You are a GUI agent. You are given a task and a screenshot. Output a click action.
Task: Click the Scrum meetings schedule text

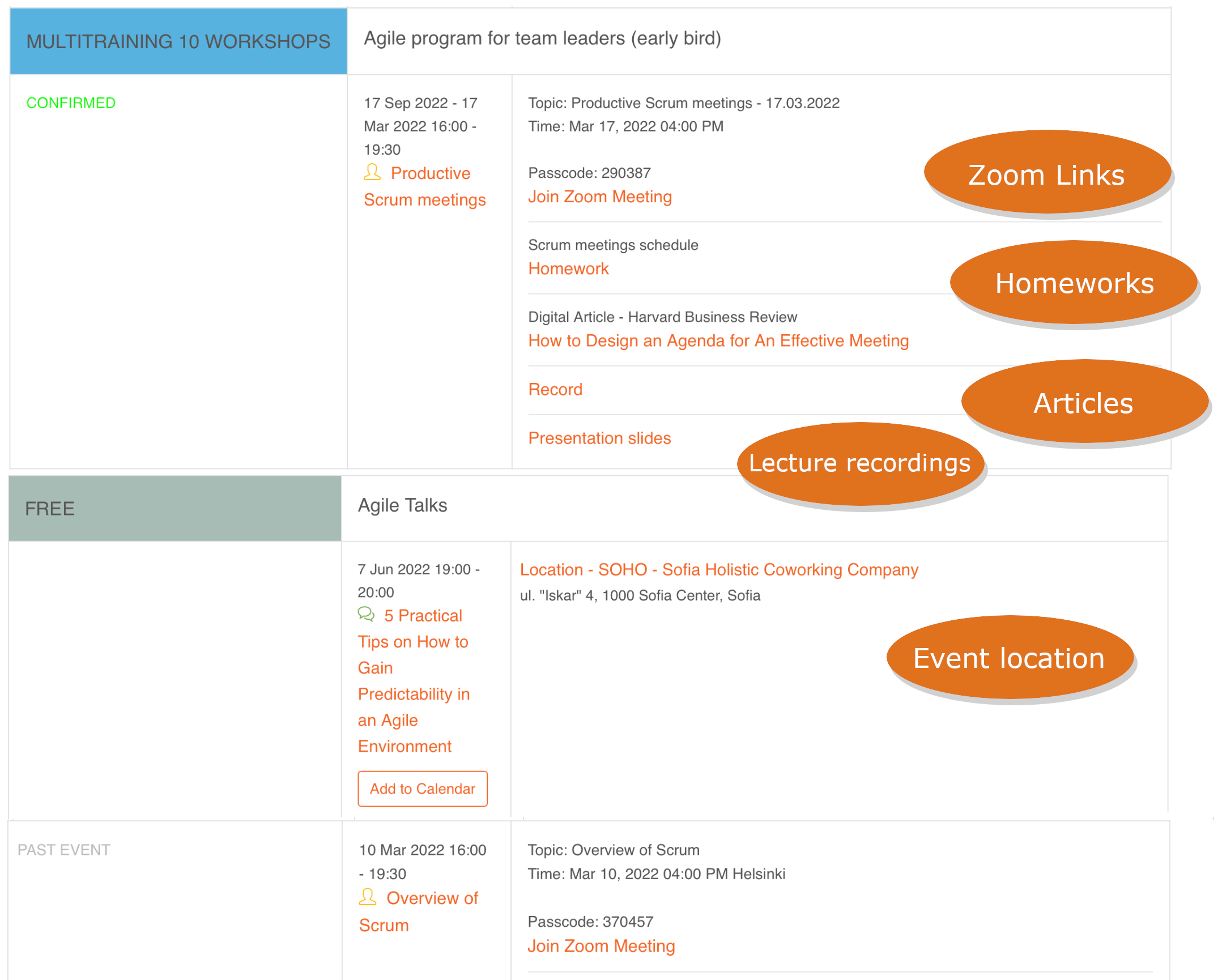point(613,245)
